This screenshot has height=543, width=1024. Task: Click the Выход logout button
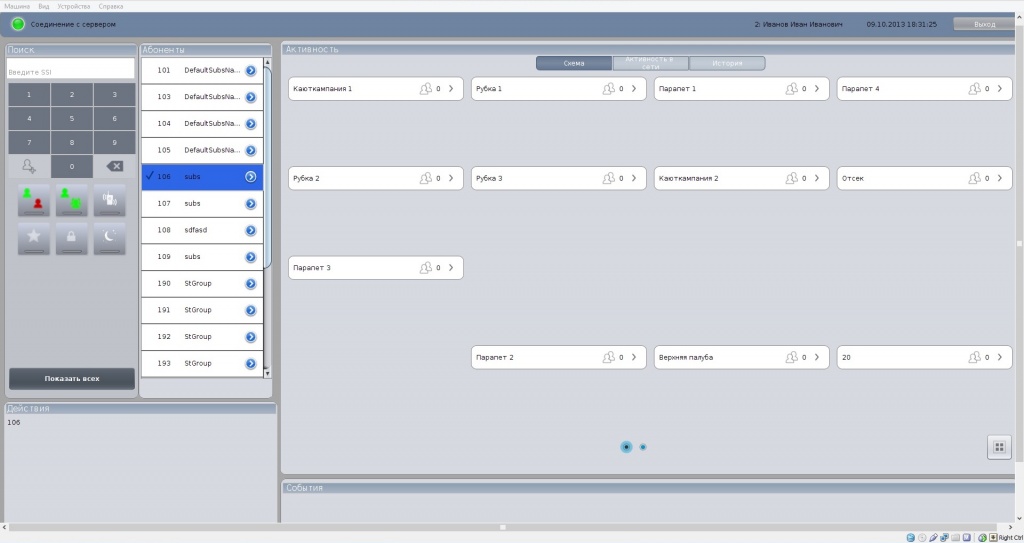(984, 24)
